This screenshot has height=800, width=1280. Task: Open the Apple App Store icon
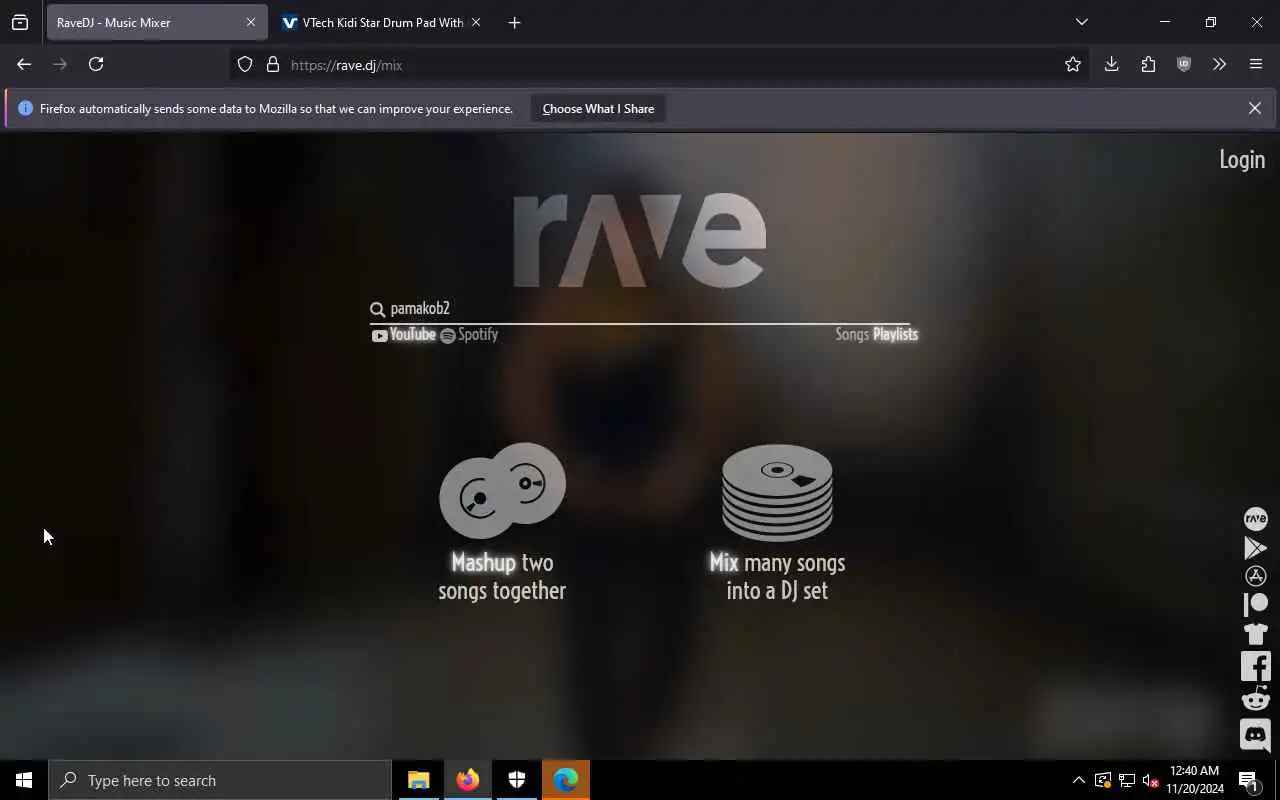click(1255, 576)
